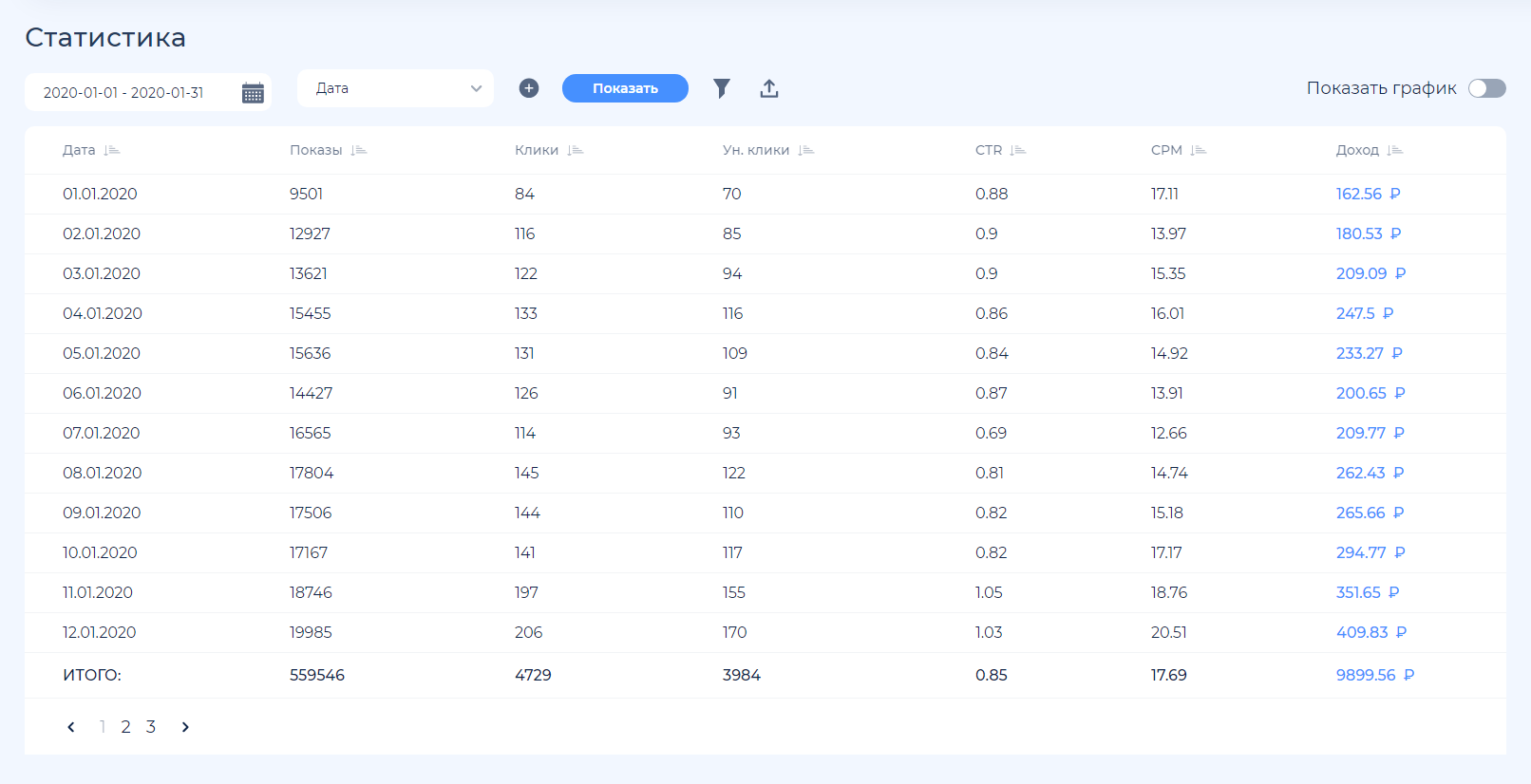This screenshot has width=1531, height=784.
Task: Open income link 409.83 ₽
Action: pos(1371,632)
